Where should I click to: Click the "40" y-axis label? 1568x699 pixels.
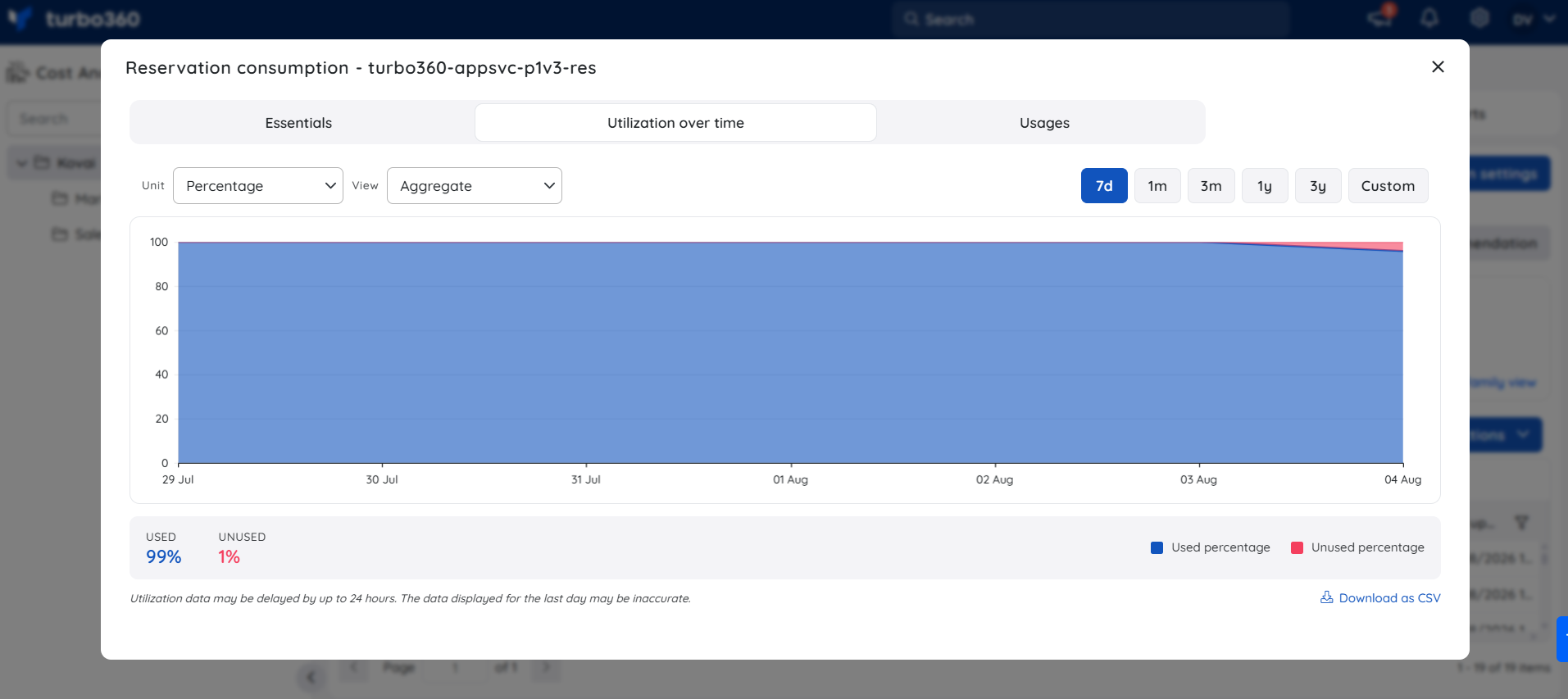tap(161, 374)
